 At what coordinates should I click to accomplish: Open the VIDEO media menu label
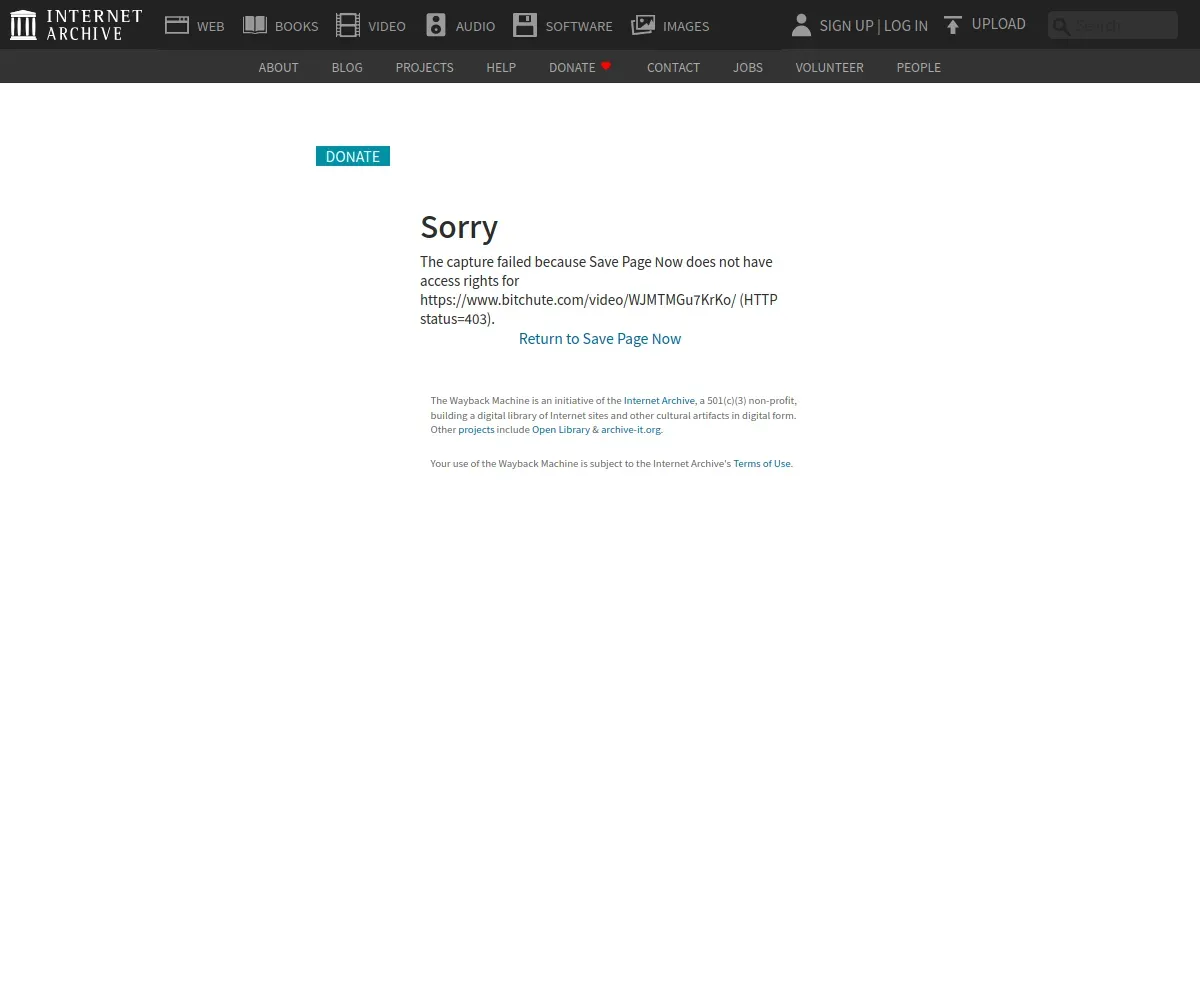tap(387, 26)
